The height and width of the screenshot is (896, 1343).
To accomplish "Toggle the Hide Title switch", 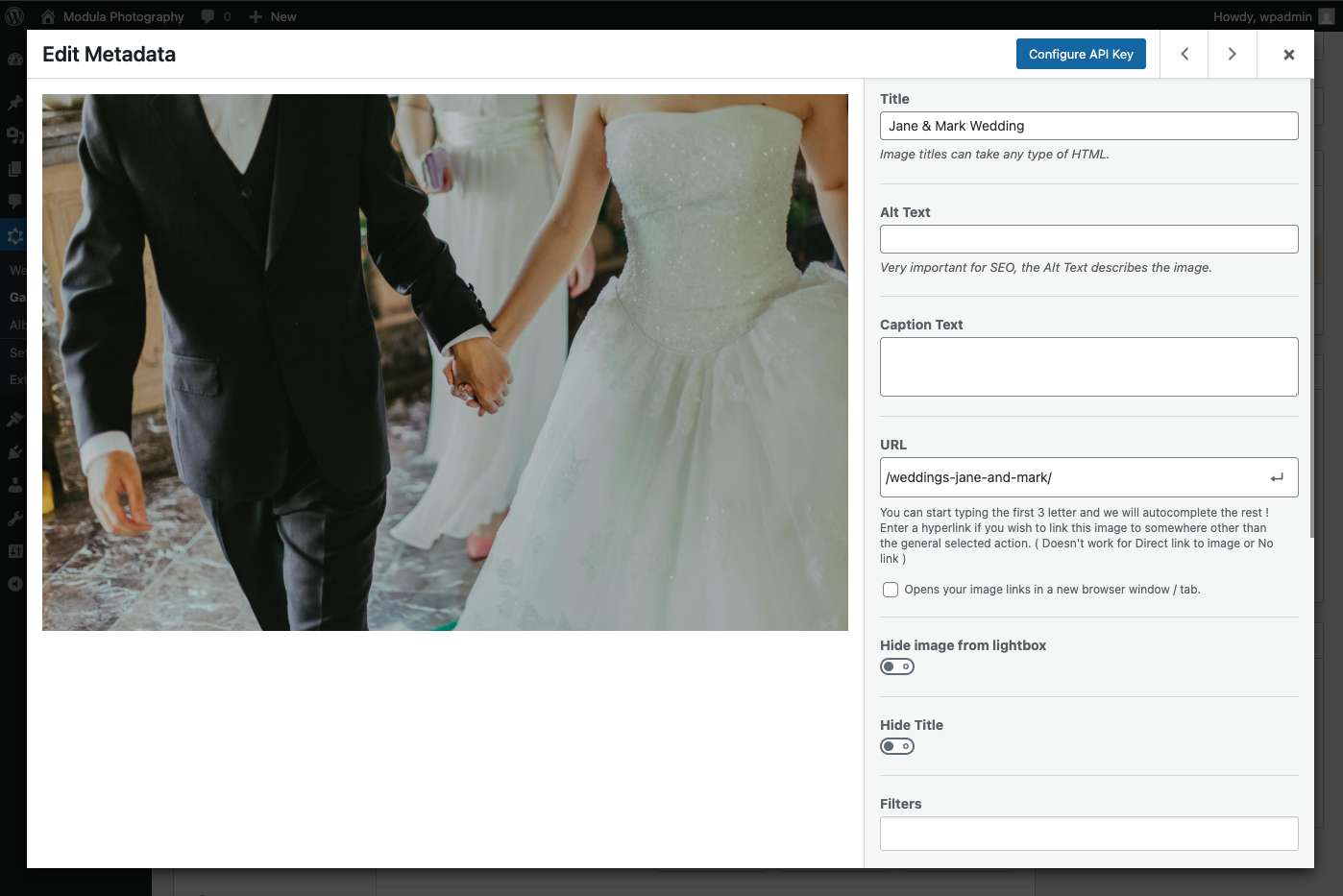I will point(897,746).
